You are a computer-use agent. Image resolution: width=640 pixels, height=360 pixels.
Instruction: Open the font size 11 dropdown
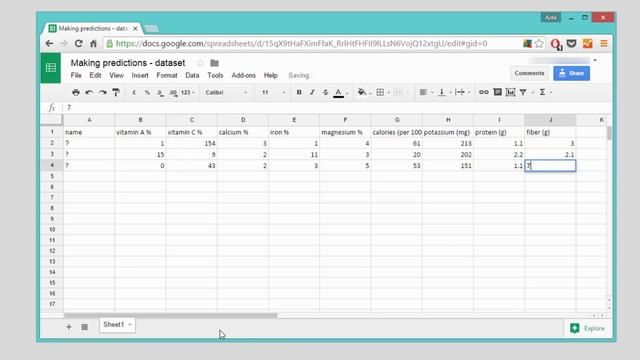[x=273, y=93]
